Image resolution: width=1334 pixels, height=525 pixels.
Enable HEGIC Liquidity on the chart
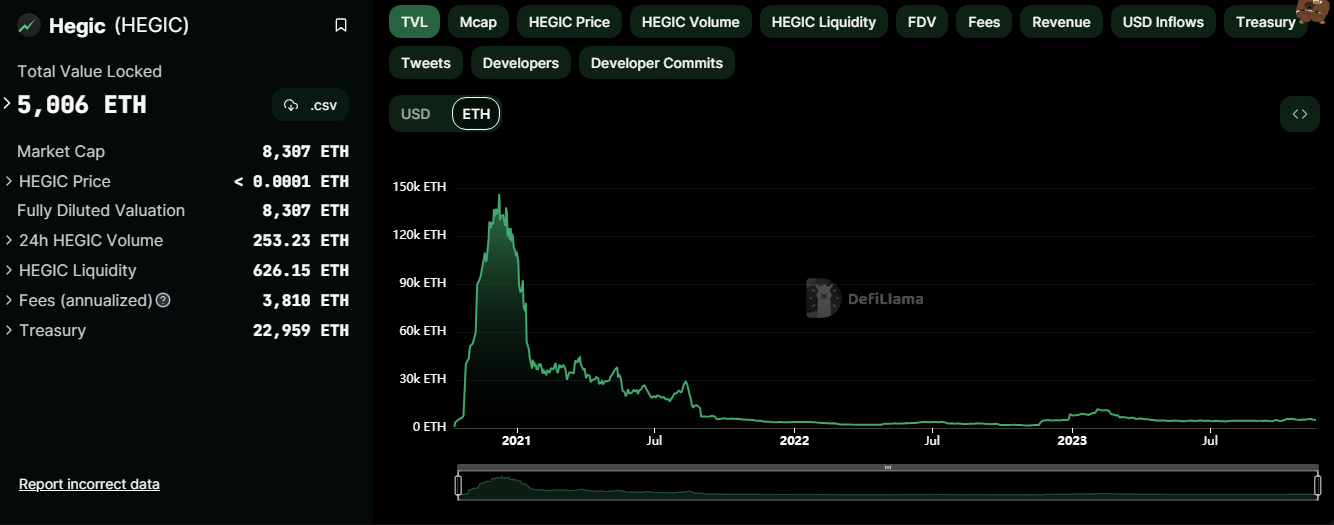point(824,22)
